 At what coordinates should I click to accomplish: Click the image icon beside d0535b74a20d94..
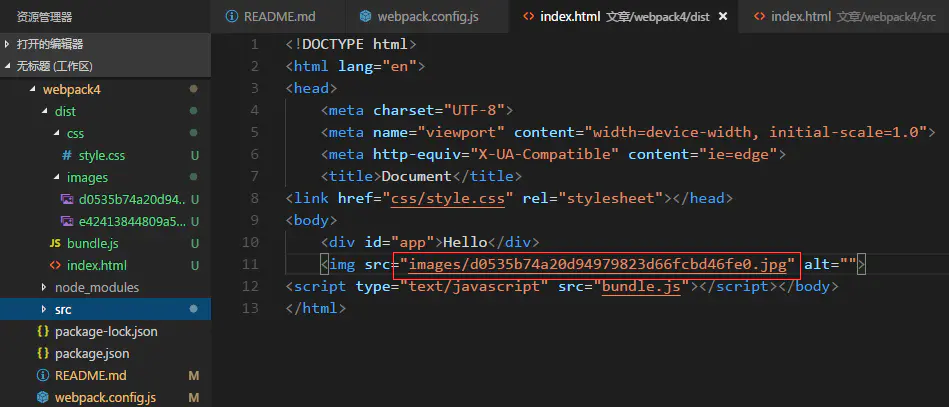tap(67, 199)
